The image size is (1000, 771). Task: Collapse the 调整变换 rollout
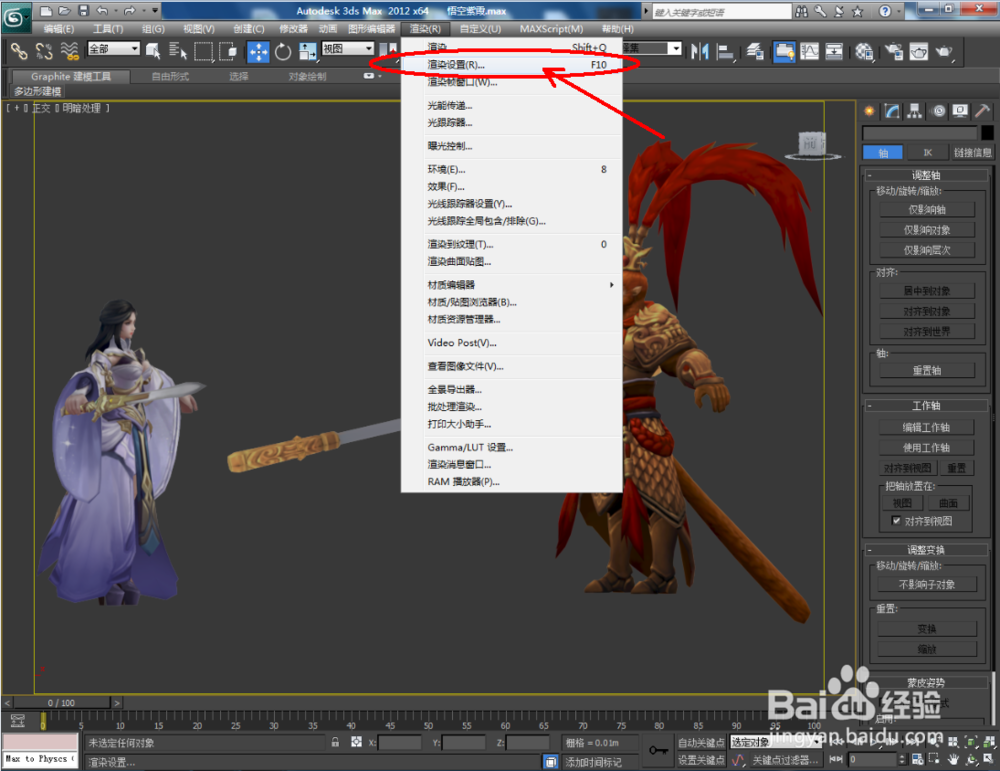[x=925, y=550]
